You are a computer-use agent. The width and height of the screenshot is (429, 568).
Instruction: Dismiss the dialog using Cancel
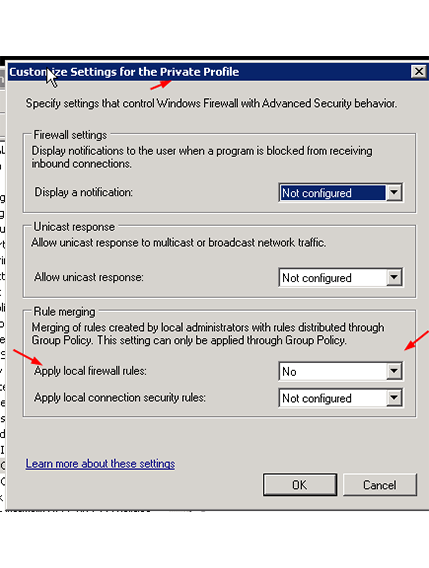pos(380,485)
